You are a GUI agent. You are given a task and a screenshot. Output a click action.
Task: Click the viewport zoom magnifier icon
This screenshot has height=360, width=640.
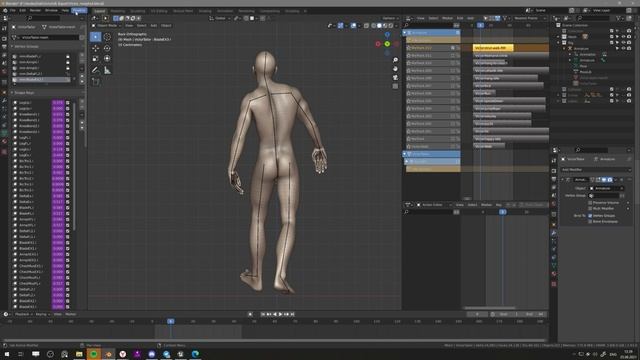click(395, 60)
